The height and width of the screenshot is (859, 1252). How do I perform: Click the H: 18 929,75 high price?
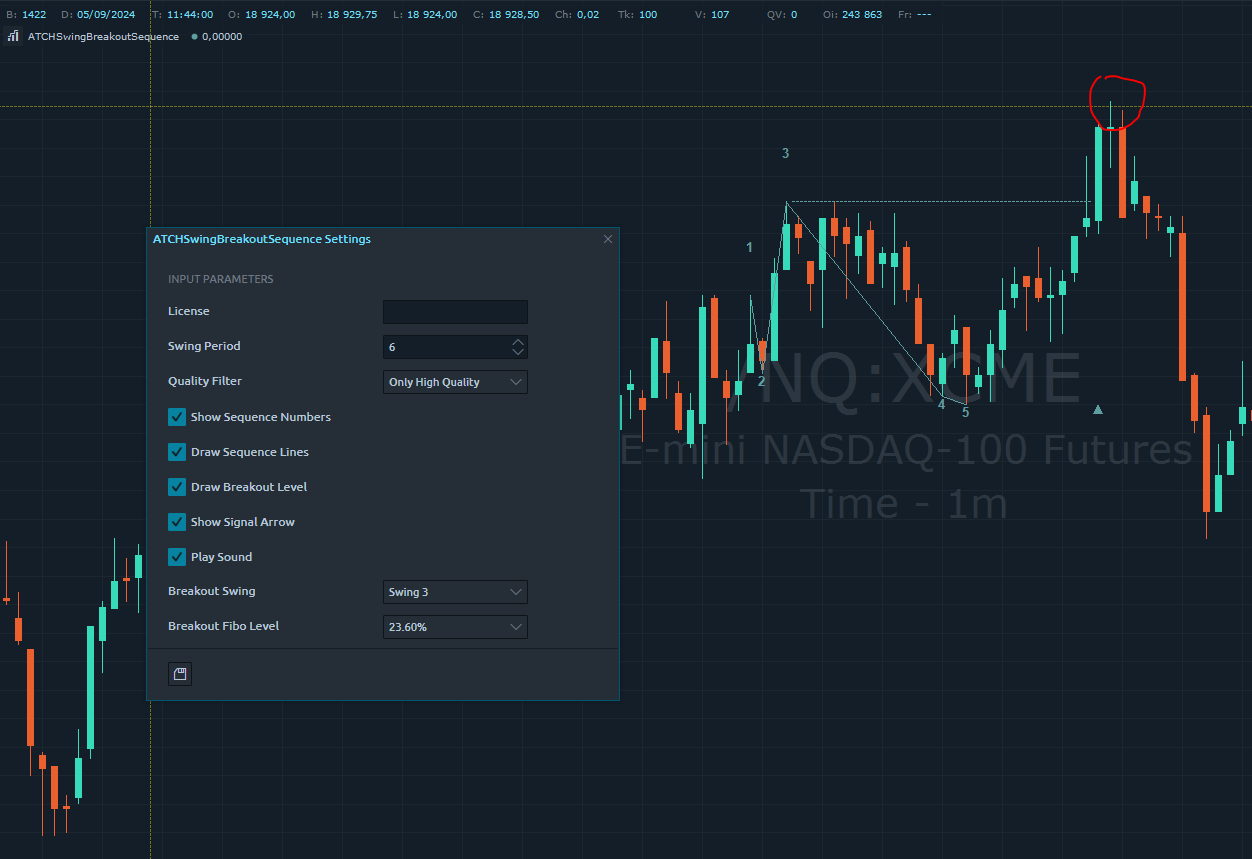pyautogui.click(x=344, y=14)
